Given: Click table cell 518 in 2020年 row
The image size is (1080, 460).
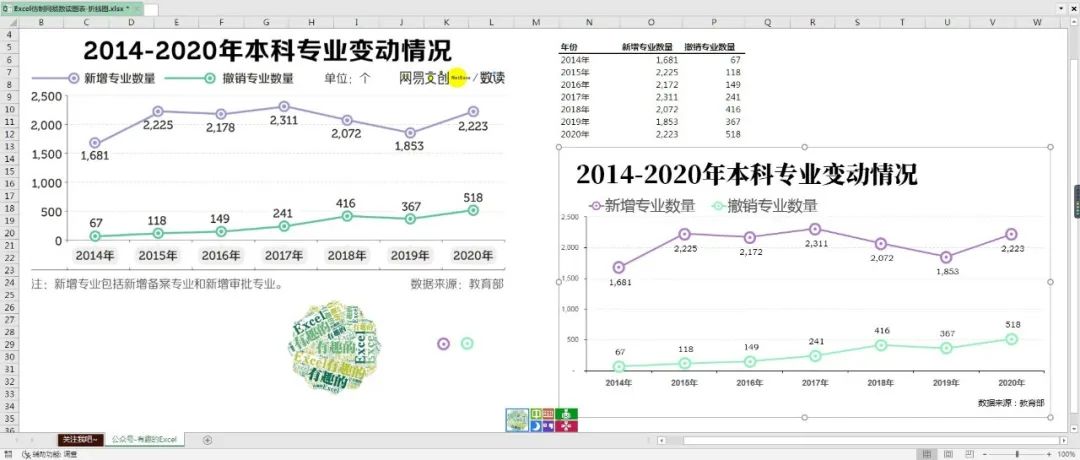Looking at the screenshot, I should 733,134.
